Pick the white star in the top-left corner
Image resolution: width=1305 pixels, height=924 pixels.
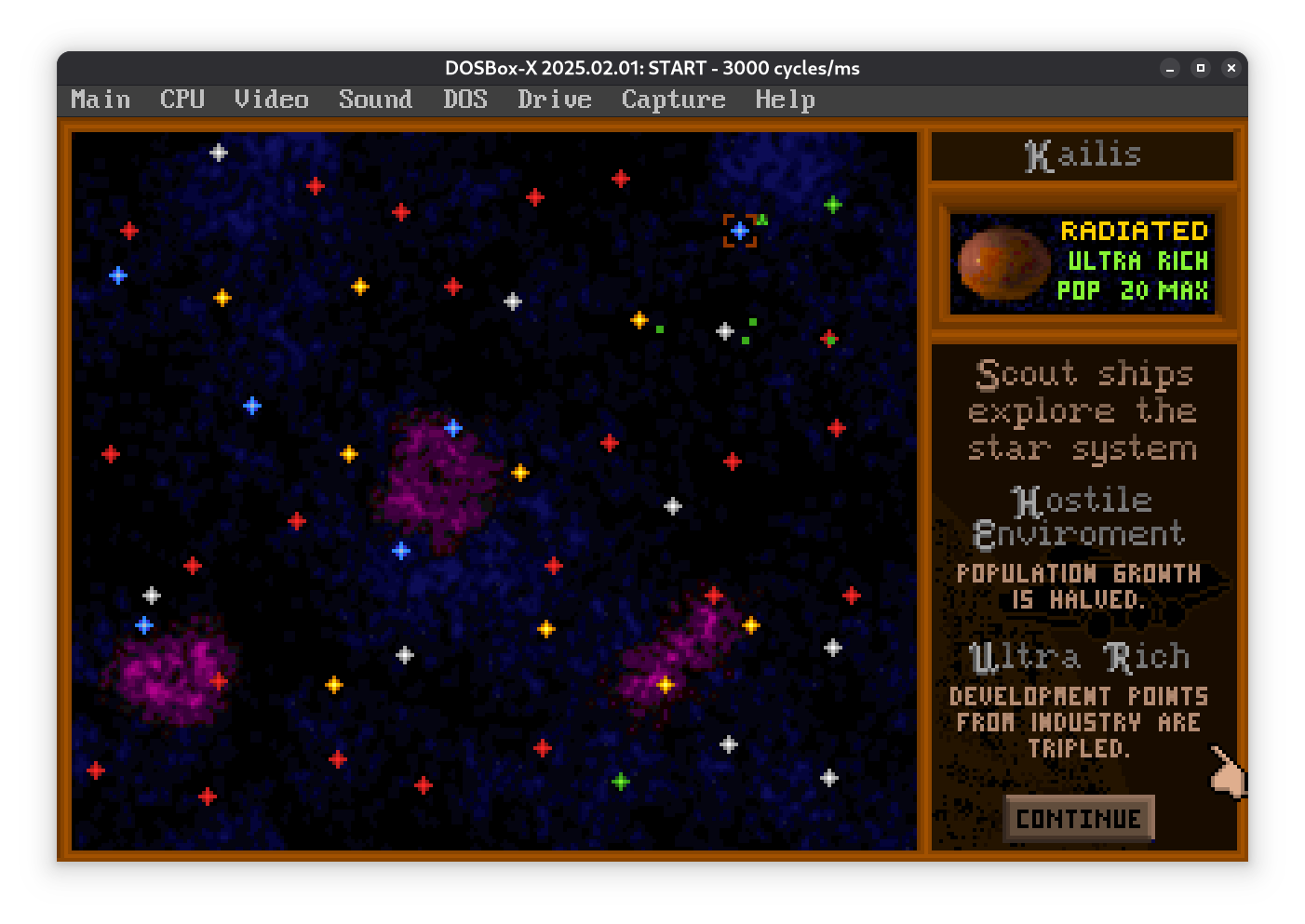coord(219,153)
